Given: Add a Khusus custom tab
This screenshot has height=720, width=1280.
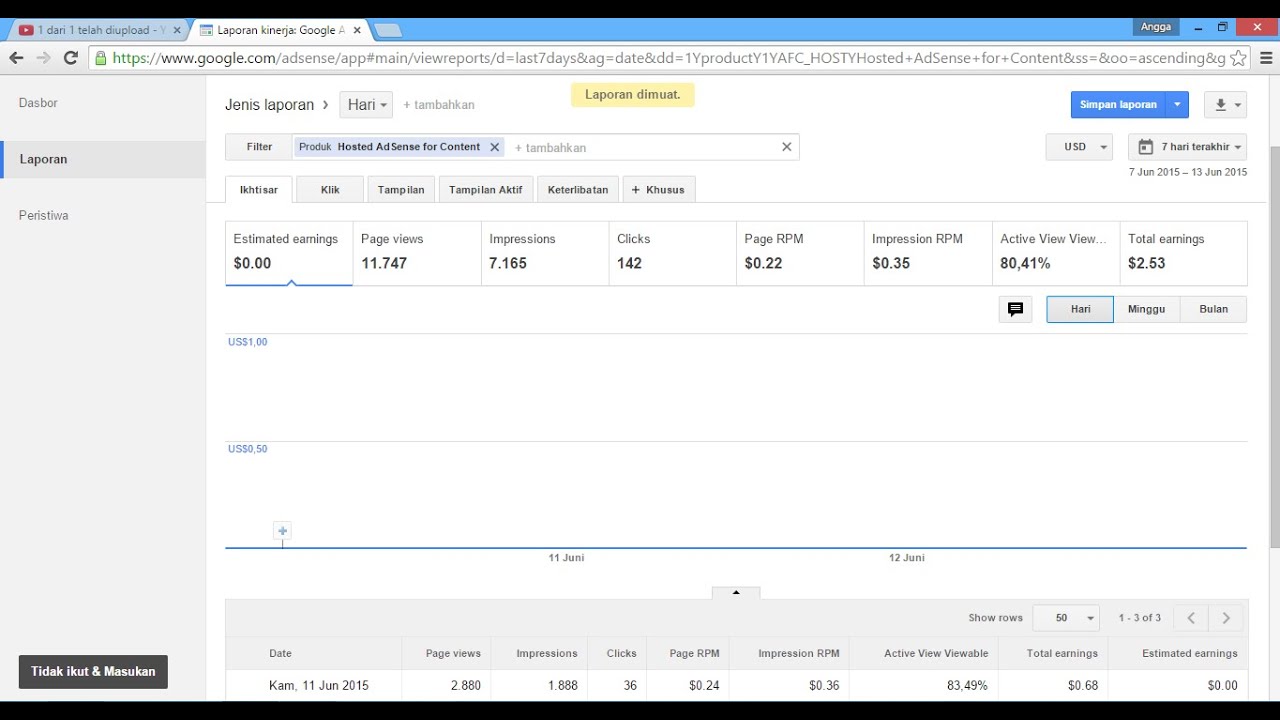Looking at the screenshot, I should pyautogui.click(x=659, y=190).
